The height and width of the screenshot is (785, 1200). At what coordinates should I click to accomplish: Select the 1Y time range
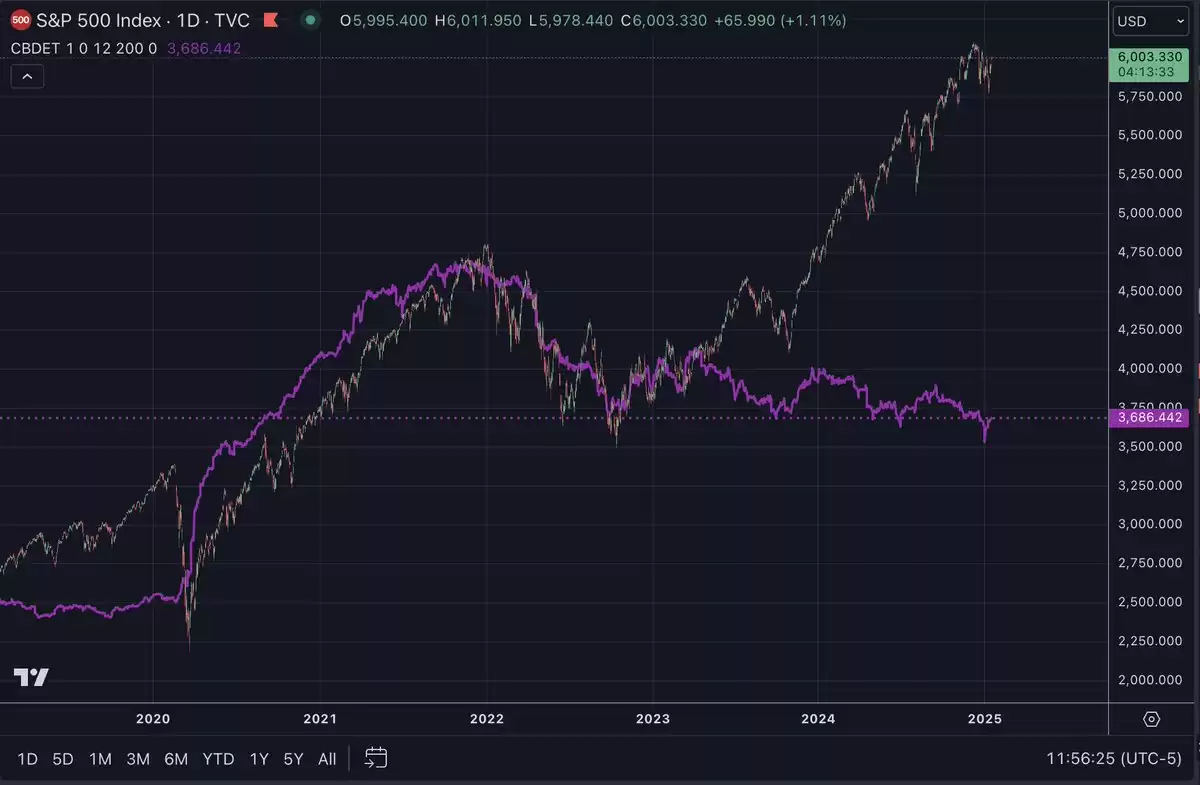click(x=259, y=759)
